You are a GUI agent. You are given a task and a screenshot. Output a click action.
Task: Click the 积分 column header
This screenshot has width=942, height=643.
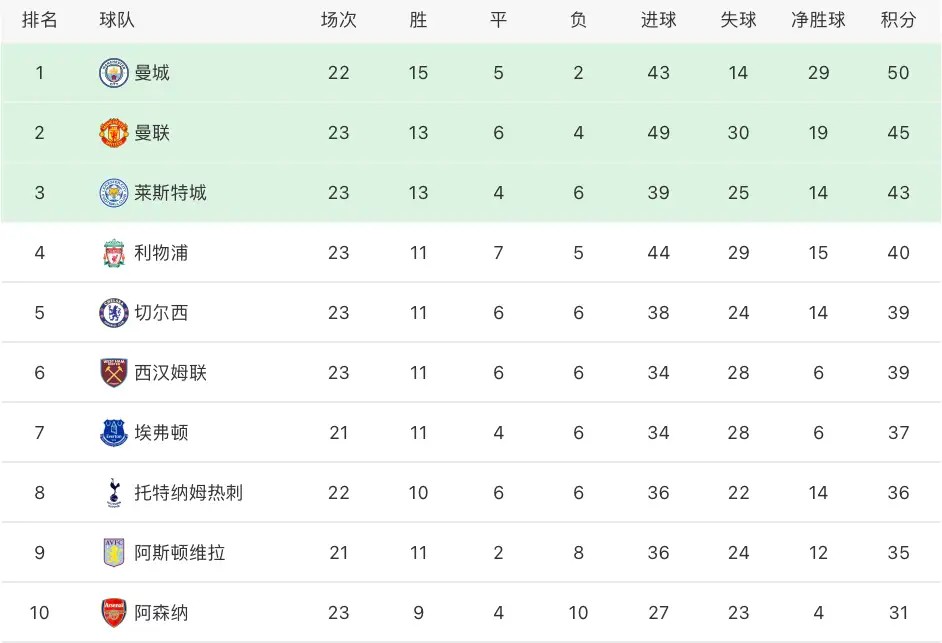point(898,20)
